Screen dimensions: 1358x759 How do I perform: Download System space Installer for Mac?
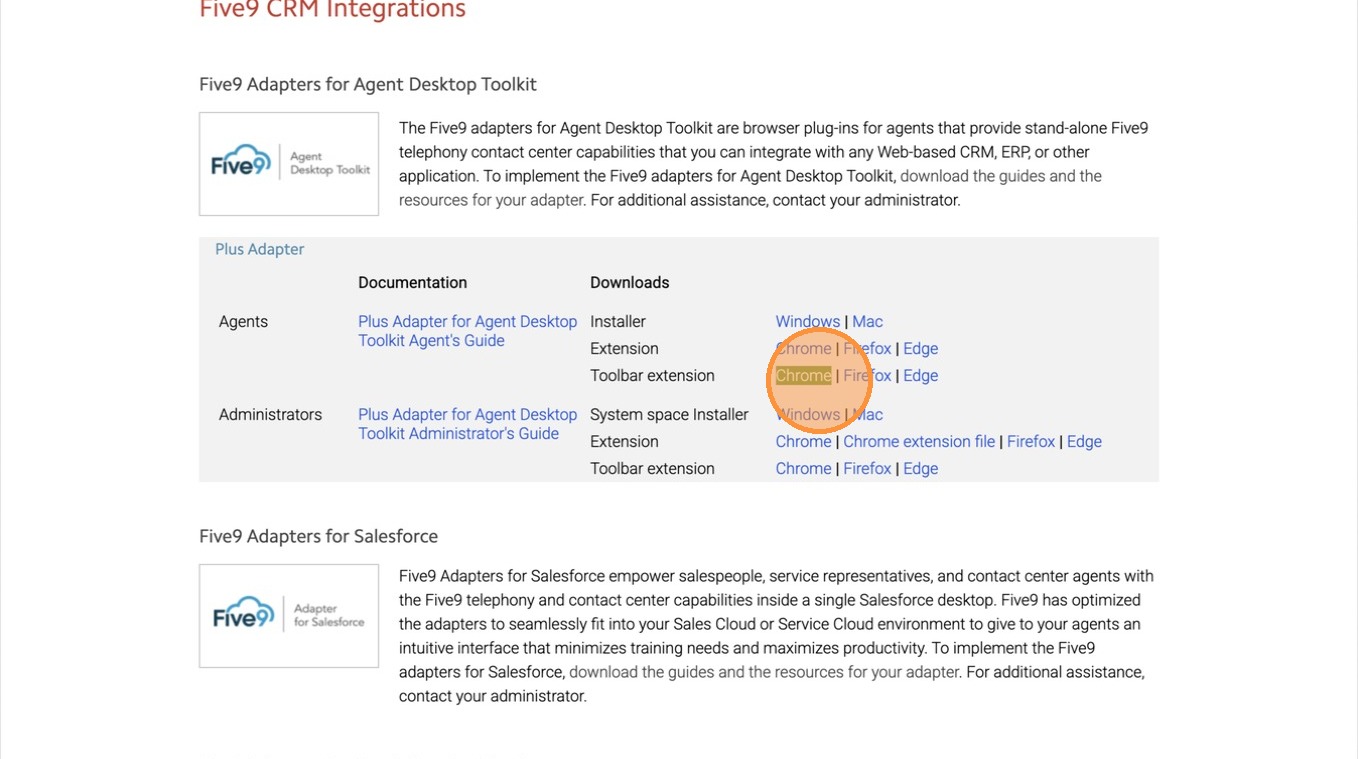867,414
